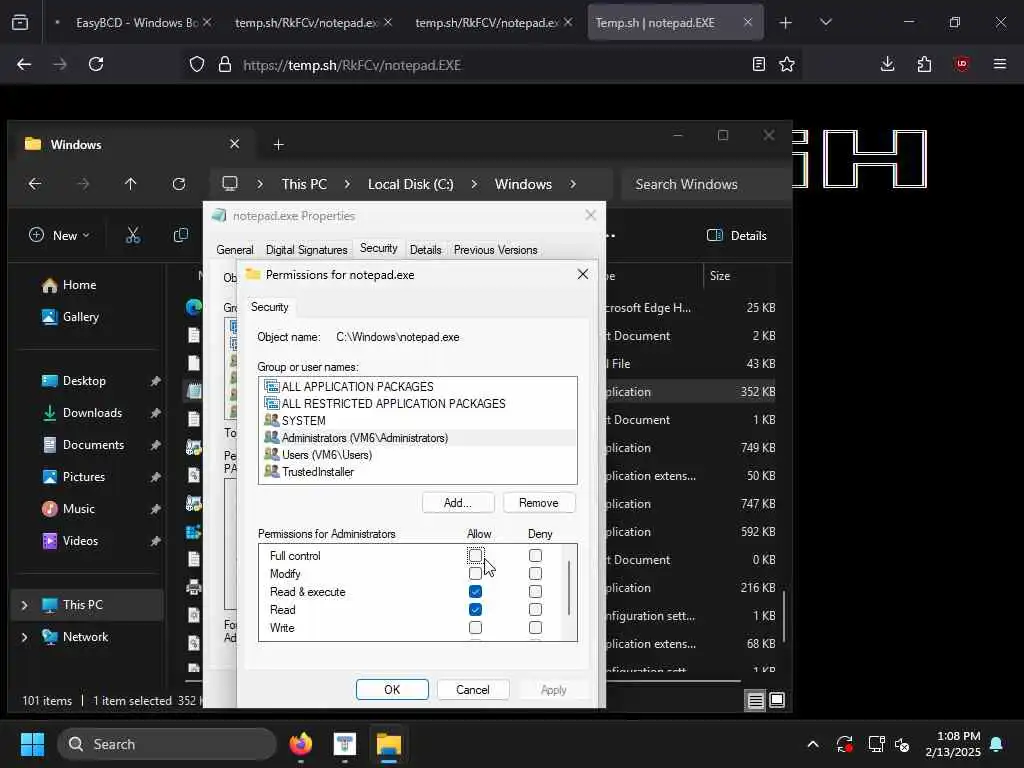The image size is (1024, 768).
Task: Open the New dropdown in Explorer
Action: (59, 235)
